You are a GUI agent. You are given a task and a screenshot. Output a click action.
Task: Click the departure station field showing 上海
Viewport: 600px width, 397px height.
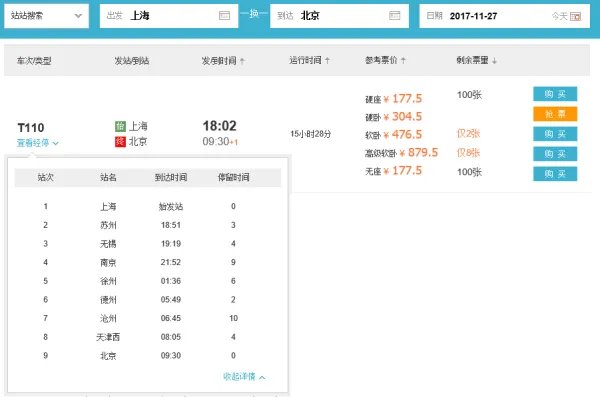coord(169,16)
